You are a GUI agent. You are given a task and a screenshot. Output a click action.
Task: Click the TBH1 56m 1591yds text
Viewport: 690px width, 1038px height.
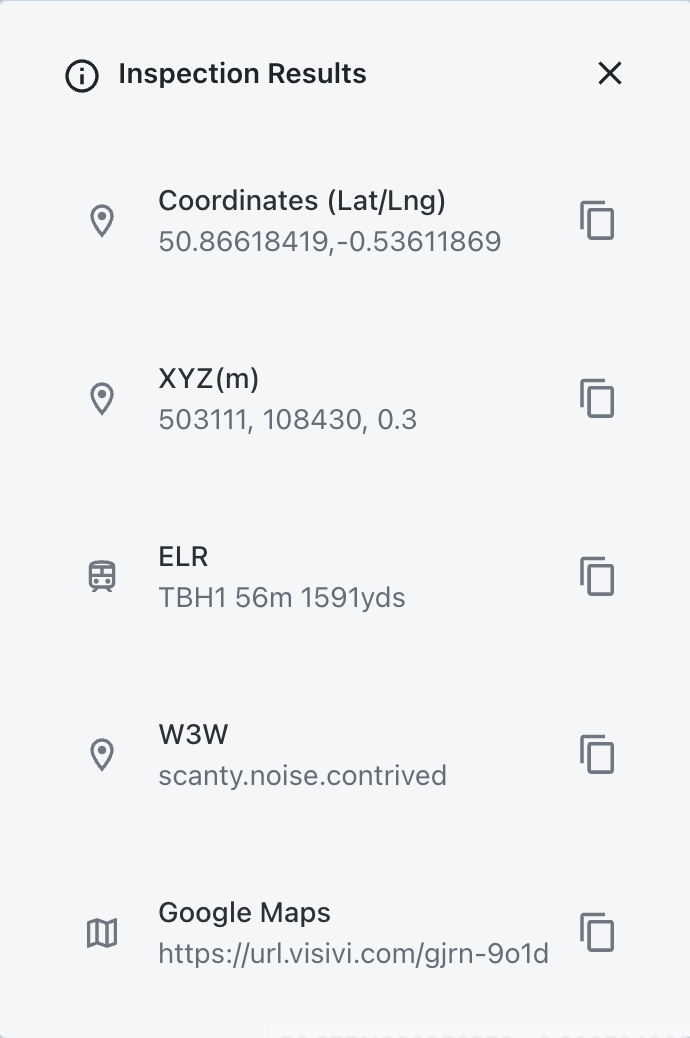point(281,598)
